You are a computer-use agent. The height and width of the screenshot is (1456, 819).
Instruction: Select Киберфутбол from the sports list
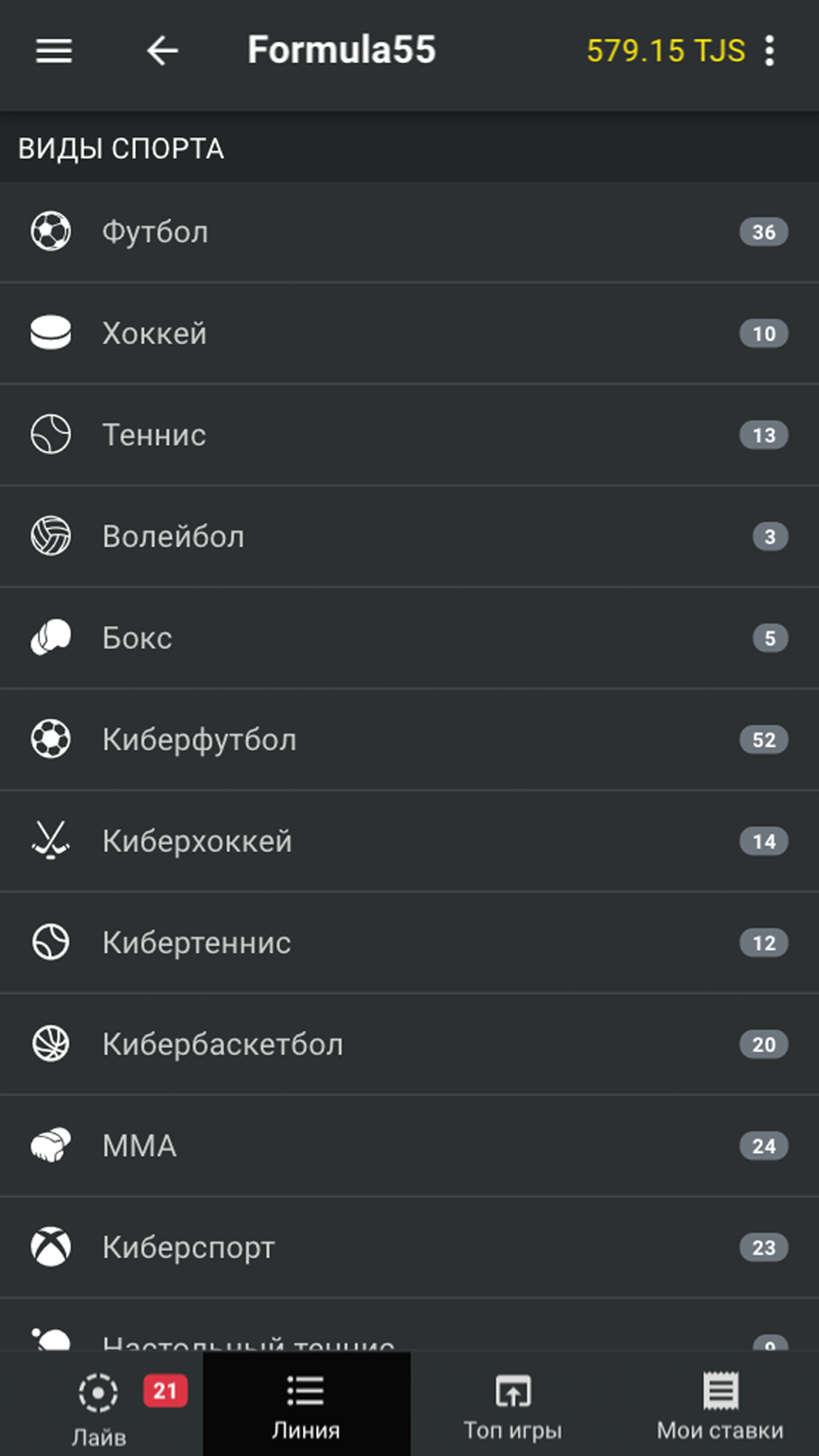[x=199, y=739]
